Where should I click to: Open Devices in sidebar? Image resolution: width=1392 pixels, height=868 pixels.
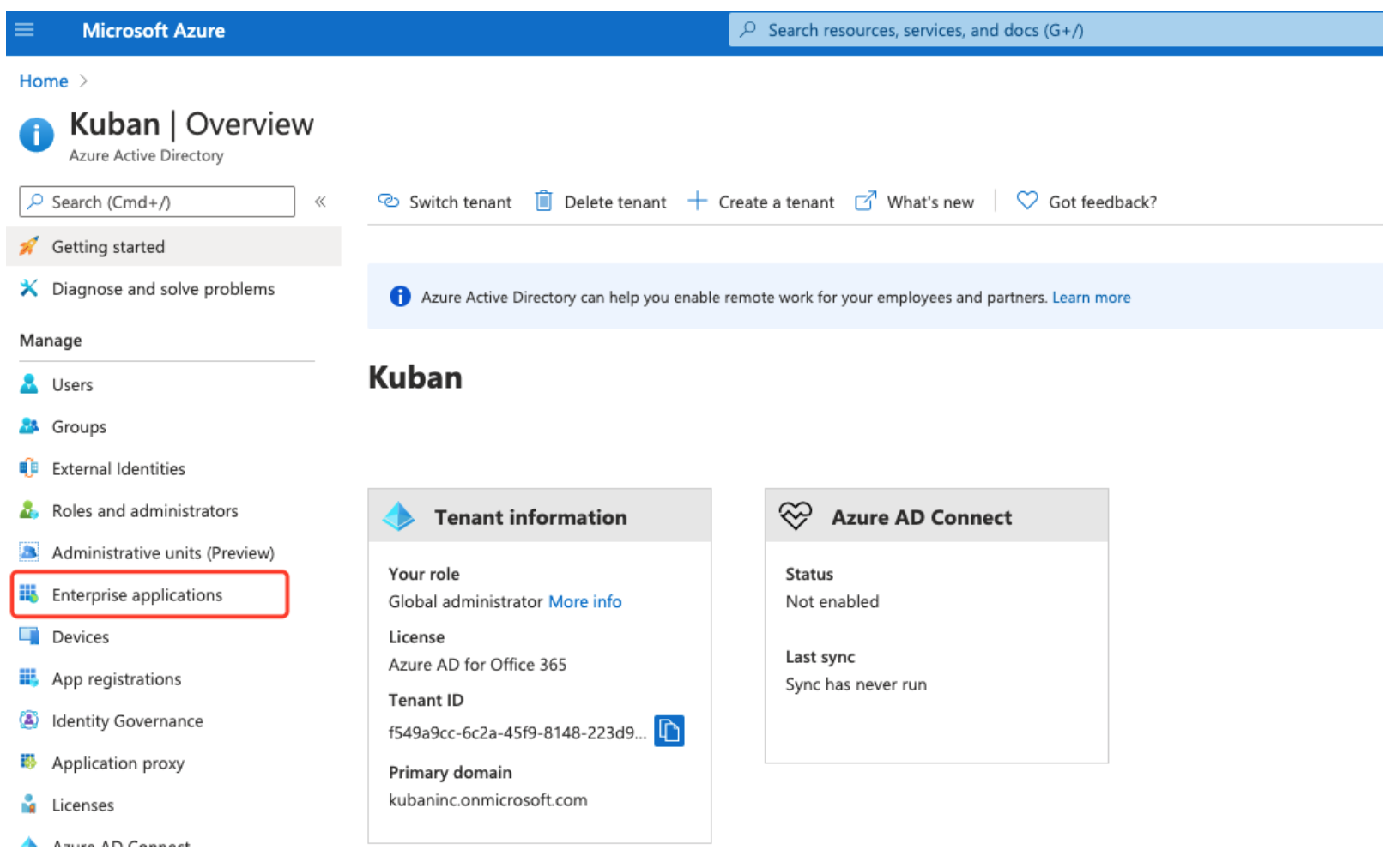[x=81, y=637]
